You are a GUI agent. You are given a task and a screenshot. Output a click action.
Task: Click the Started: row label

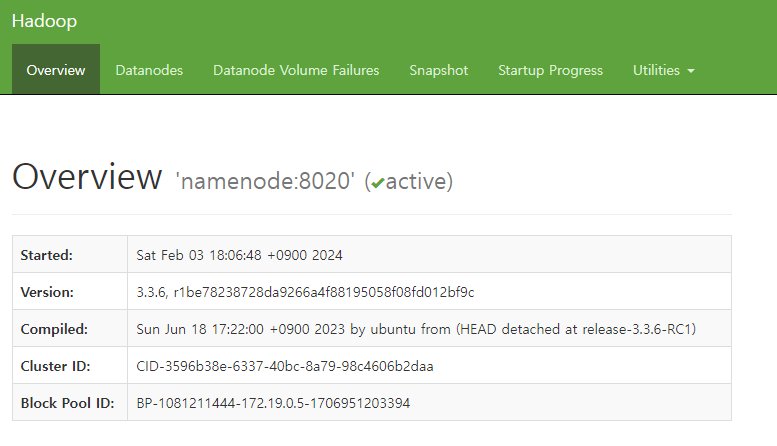click(47, 255)
